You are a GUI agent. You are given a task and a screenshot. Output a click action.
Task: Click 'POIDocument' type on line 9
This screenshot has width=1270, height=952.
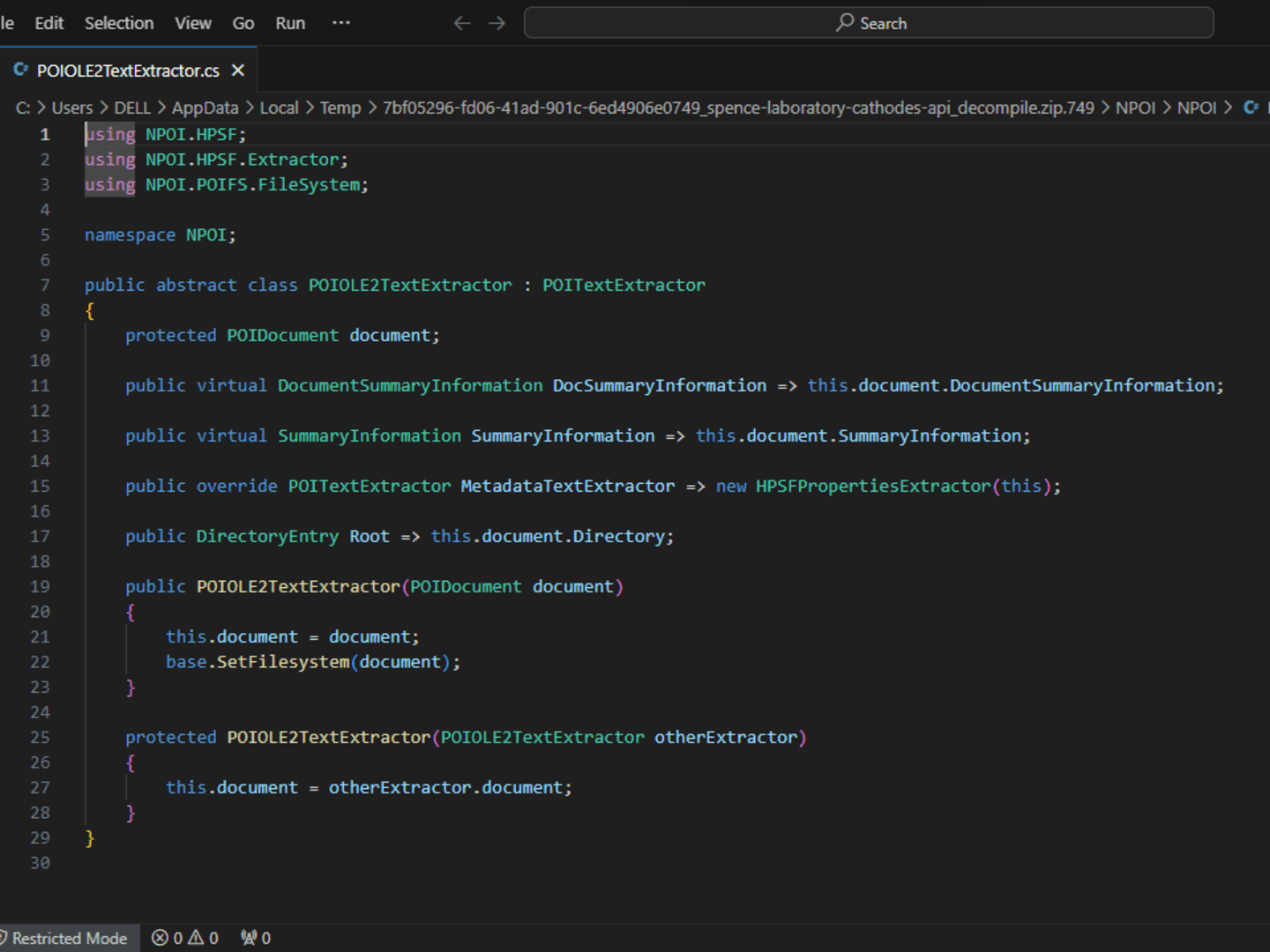pyautogui.click(x=282, y=335)
